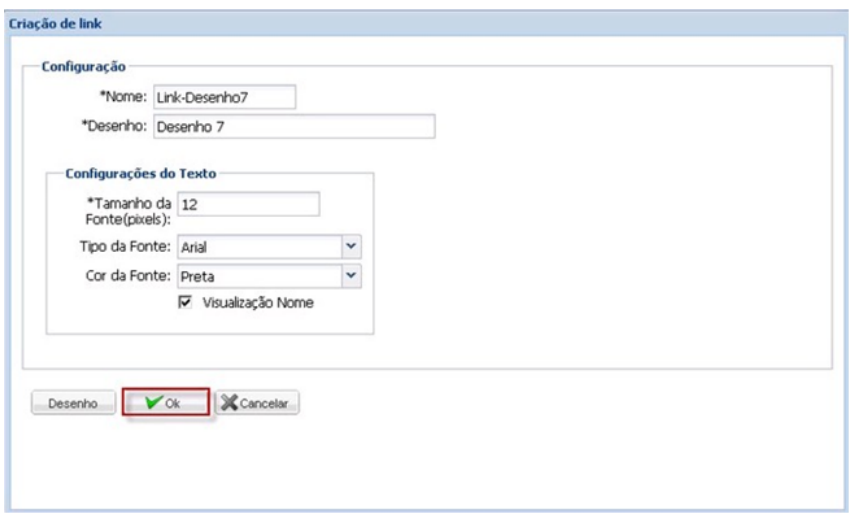Dismiss the dialog using the Cancelar button
Image resolution: width=856 pixels, height=518 pixels.
tap(257, 403)
